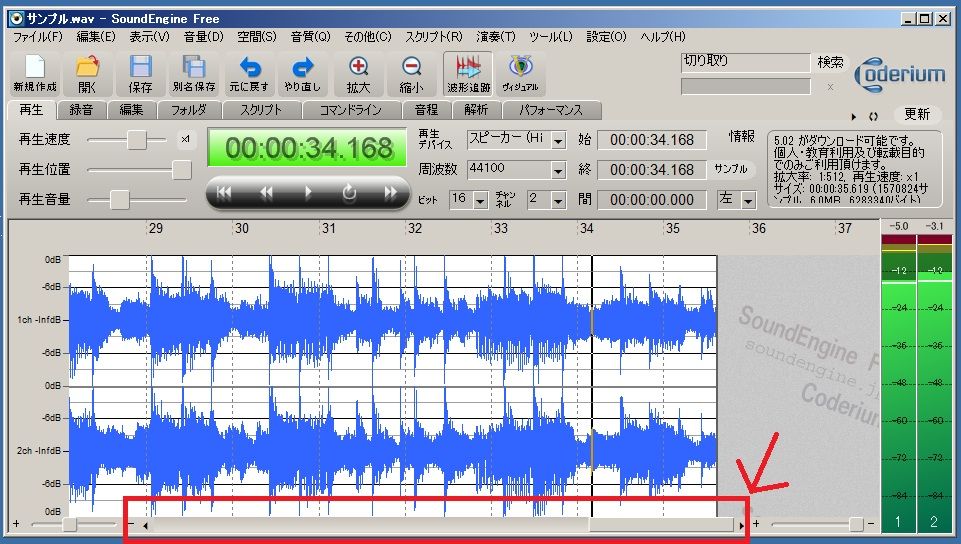
Task: Open a file with the 開く icon
Action: tap(87, 74)
